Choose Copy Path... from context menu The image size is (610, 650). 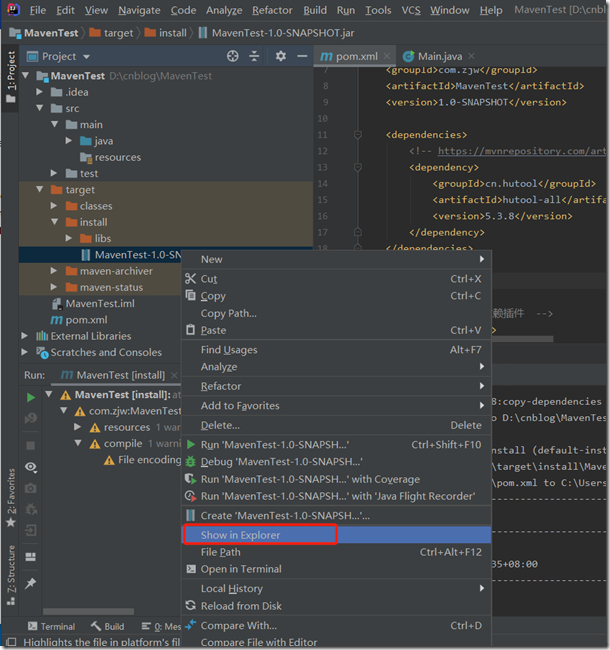336,313
